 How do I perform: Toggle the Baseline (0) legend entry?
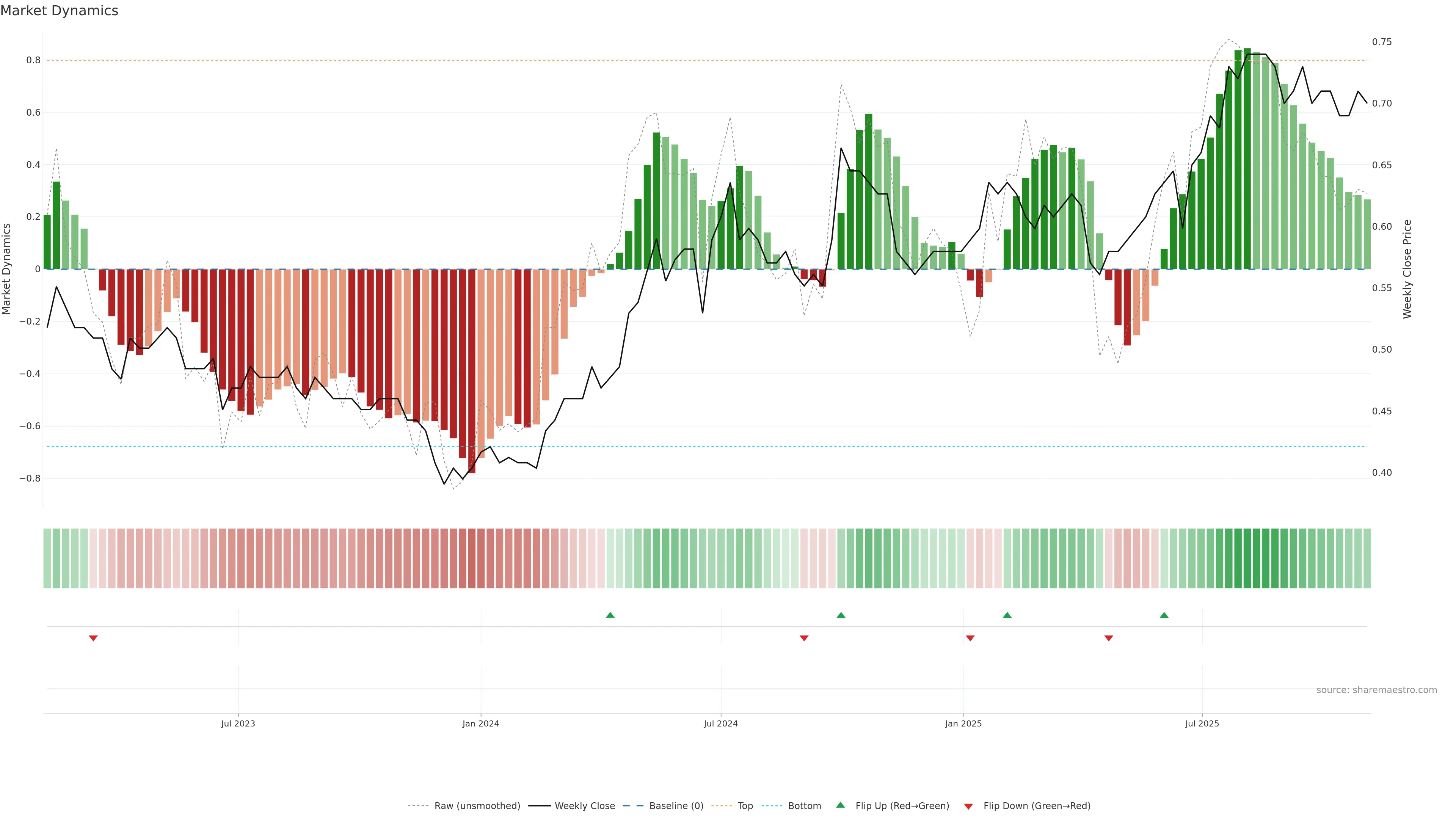coord(676,806)
